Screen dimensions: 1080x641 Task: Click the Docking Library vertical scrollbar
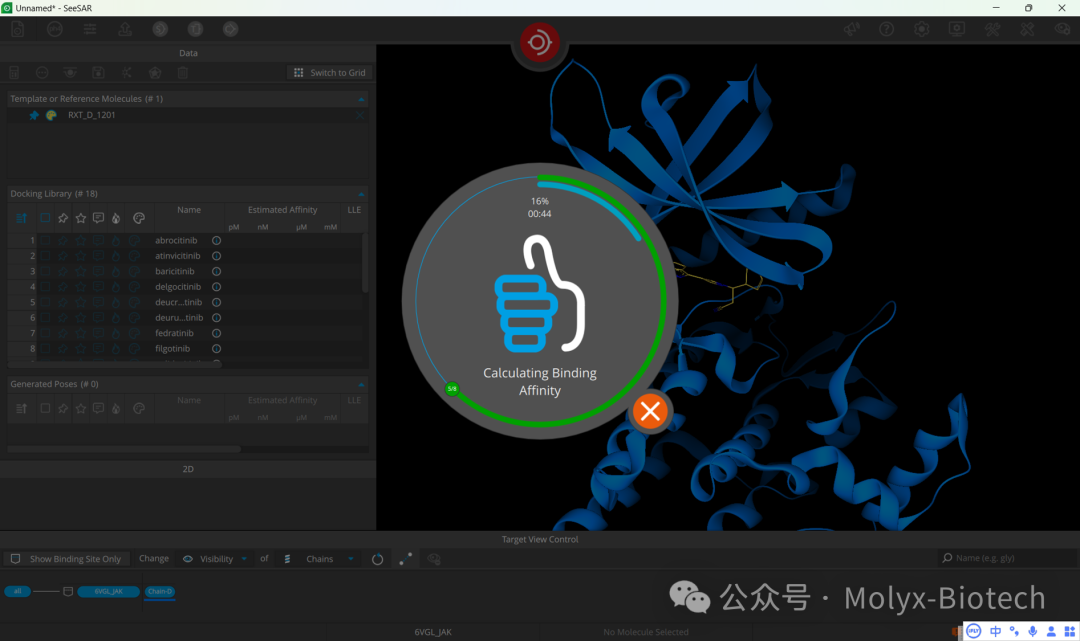tap(364, 263)
